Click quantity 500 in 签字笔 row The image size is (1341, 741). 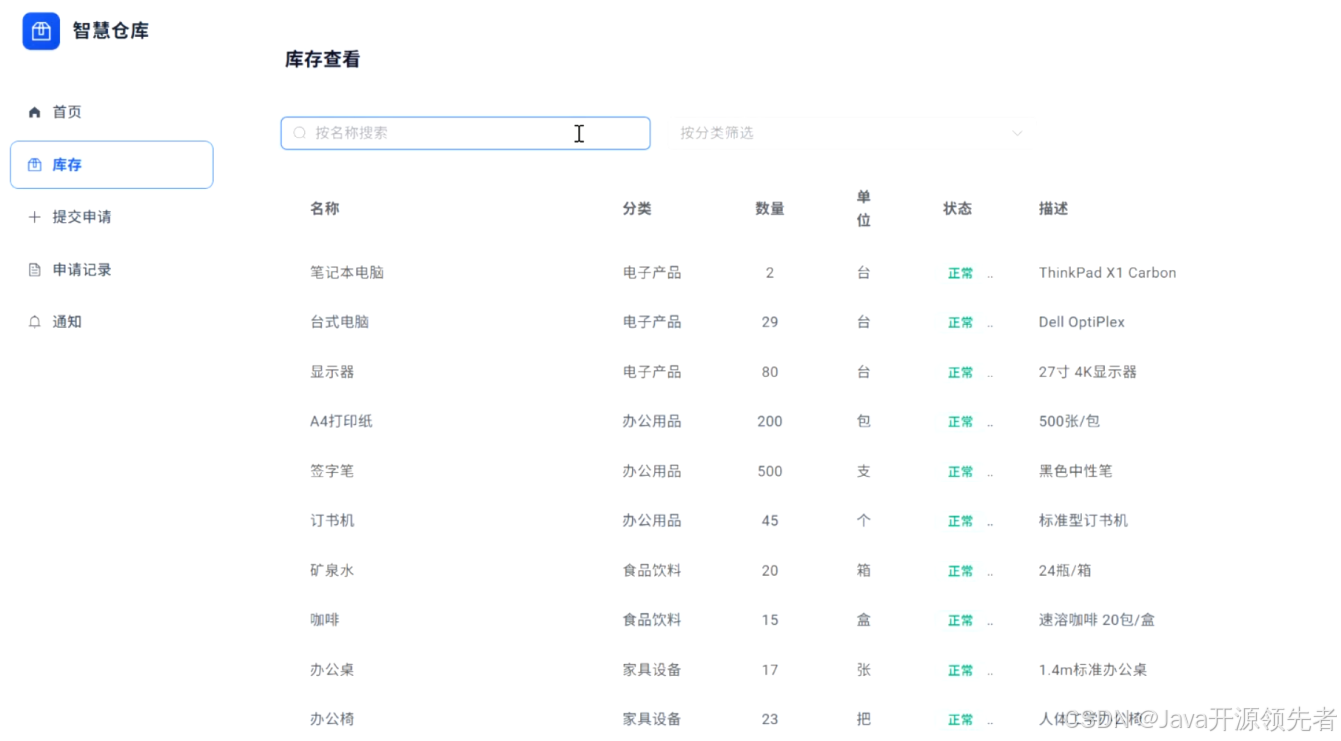(770, 471)
